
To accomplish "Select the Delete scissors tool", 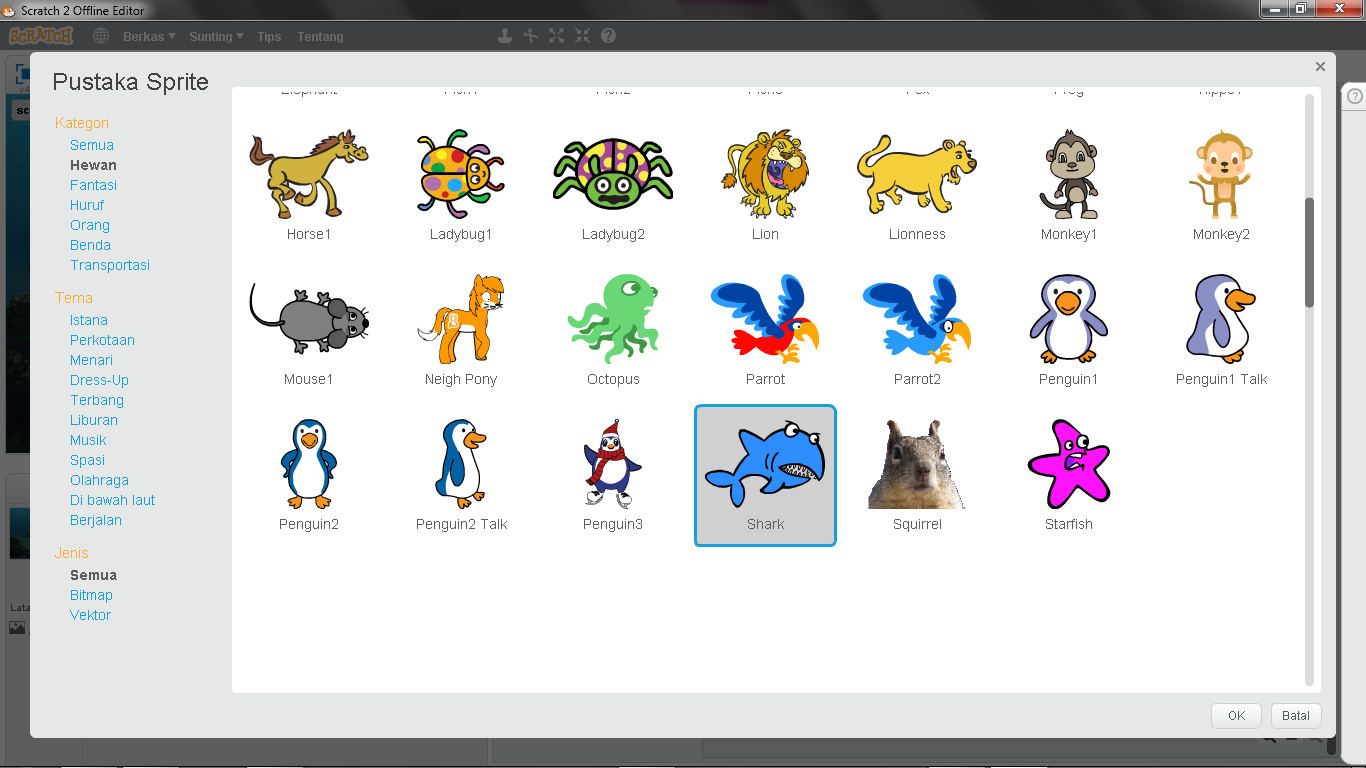I will [530, 35].
